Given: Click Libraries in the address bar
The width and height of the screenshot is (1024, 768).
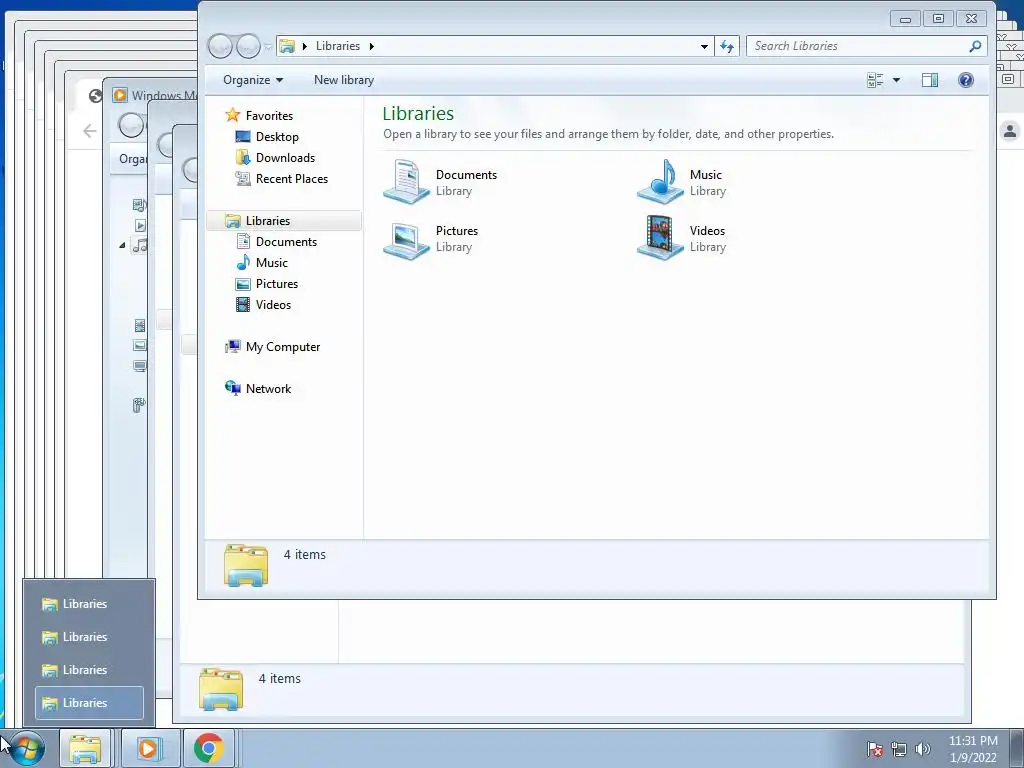Looking at the screenshot, I should [x=338, y=46].
